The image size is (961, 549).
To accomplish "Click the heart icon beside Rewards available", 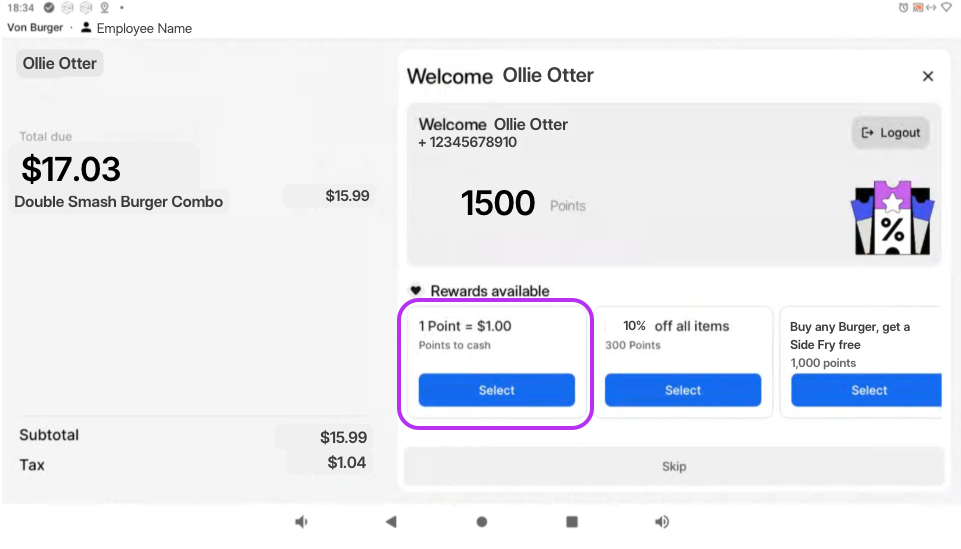I will [x=416, y=291].
